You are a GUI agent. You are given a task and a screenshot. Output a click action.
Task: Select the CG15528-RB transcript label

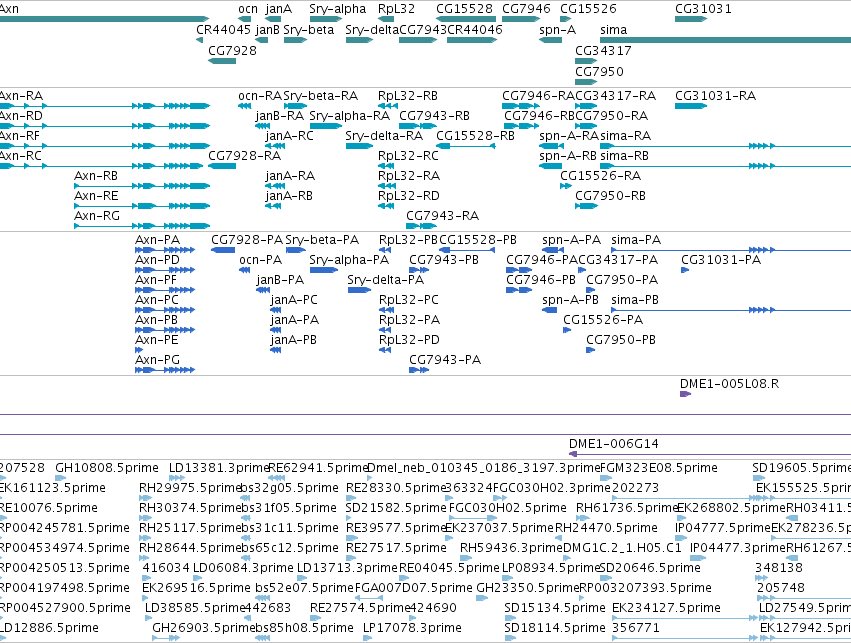click(x=475, y=136)
